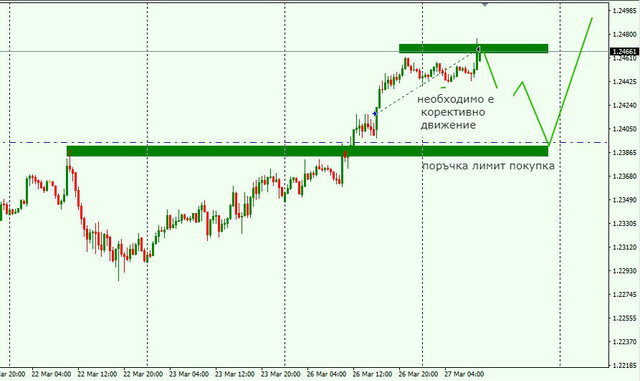Click the '22 Mar 04:00' time label

click(51, 374)
